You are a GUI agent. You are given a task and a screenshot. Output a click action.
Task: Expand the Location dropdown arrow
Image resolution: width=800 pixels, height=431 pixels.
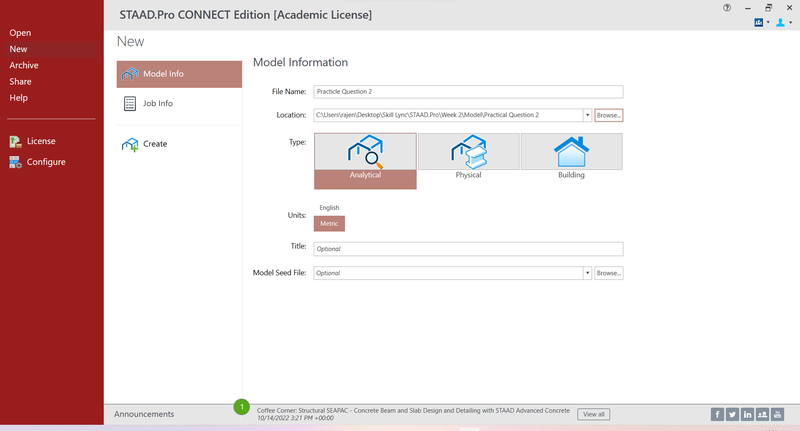587,115
